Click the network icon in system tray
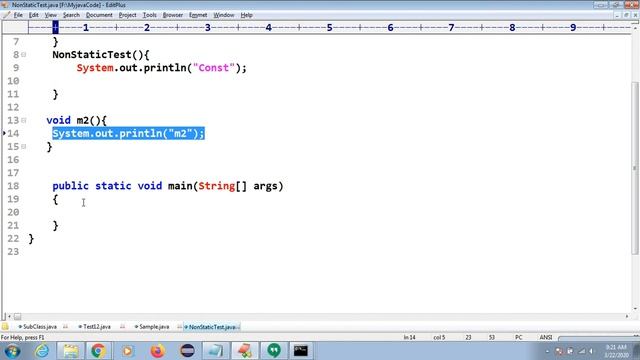This screenshot has height=360, width=640. point(582,351)
